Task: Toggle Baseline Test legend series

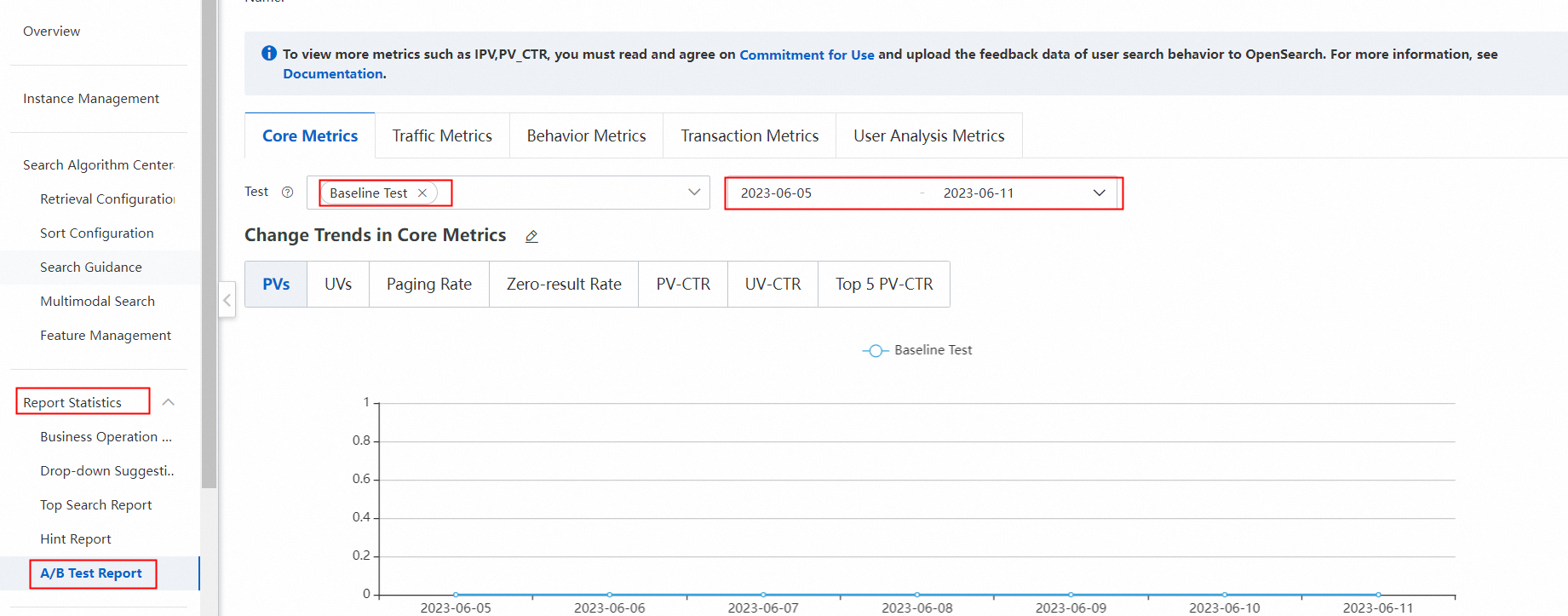Action: tap(917, 350)
